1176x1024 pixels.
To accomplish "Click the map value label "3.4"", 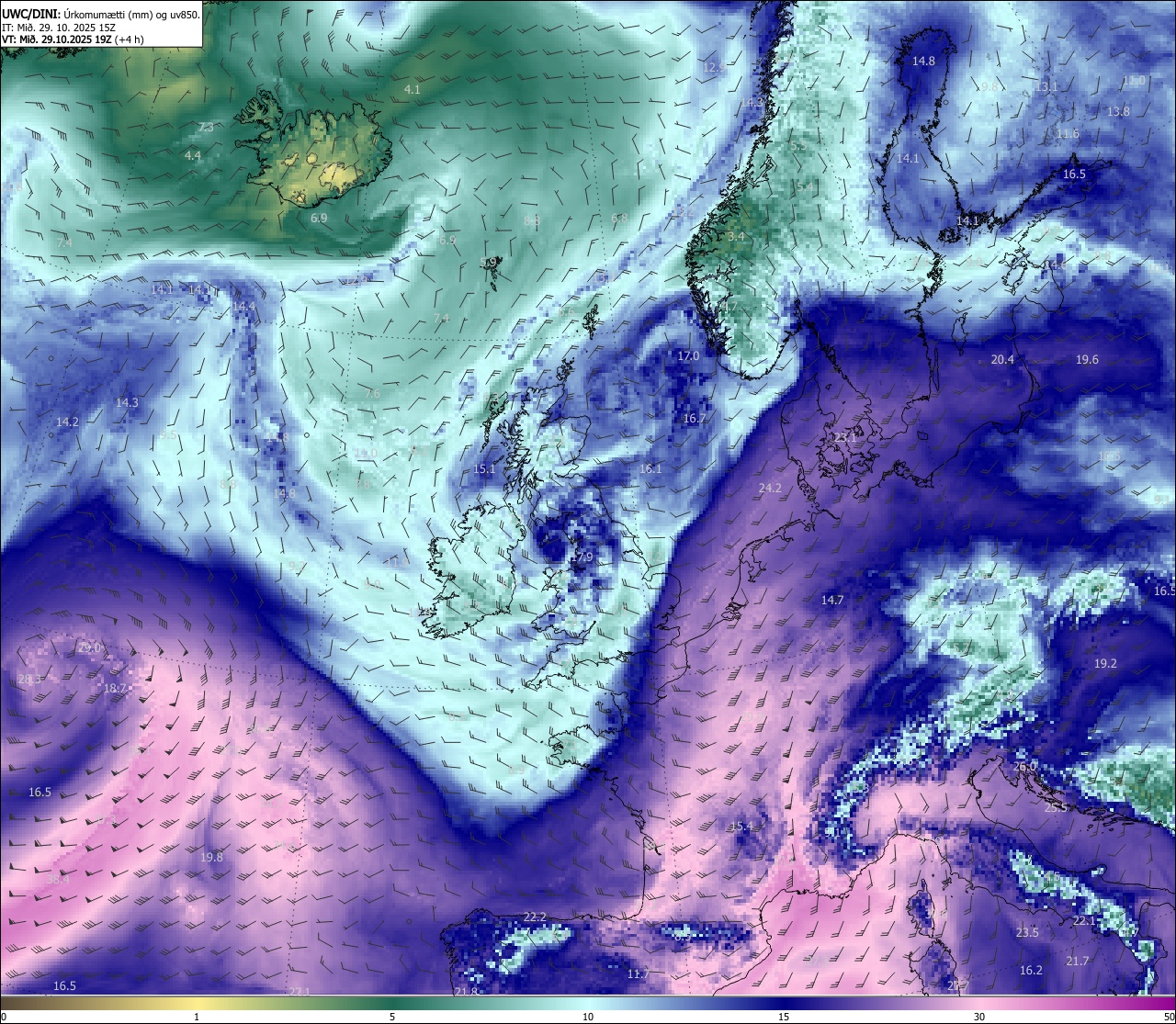I will pos(736,236).
